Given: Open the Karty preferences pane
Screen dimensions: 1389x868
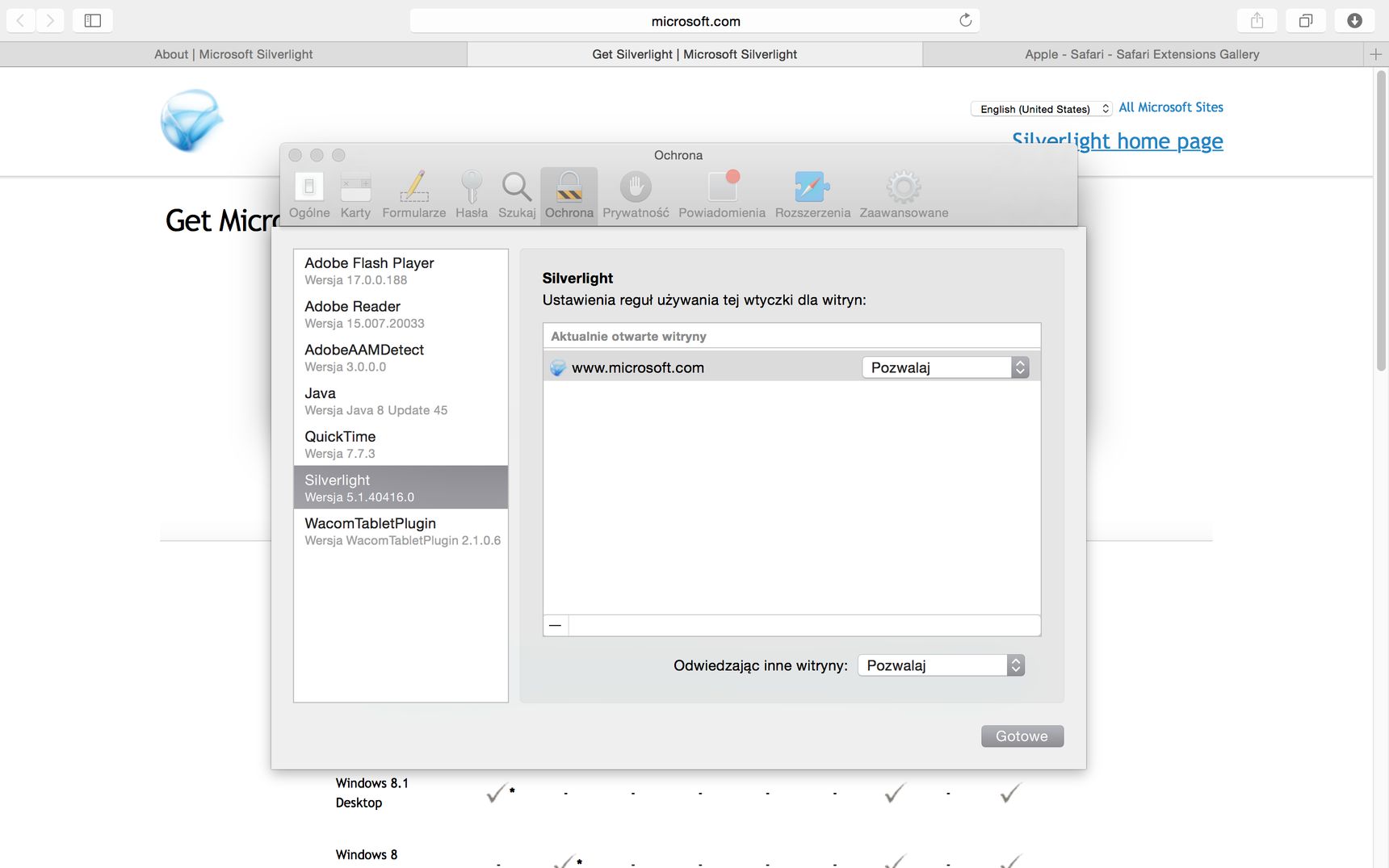Looking at the screenshot, I should tap(355, 195).
